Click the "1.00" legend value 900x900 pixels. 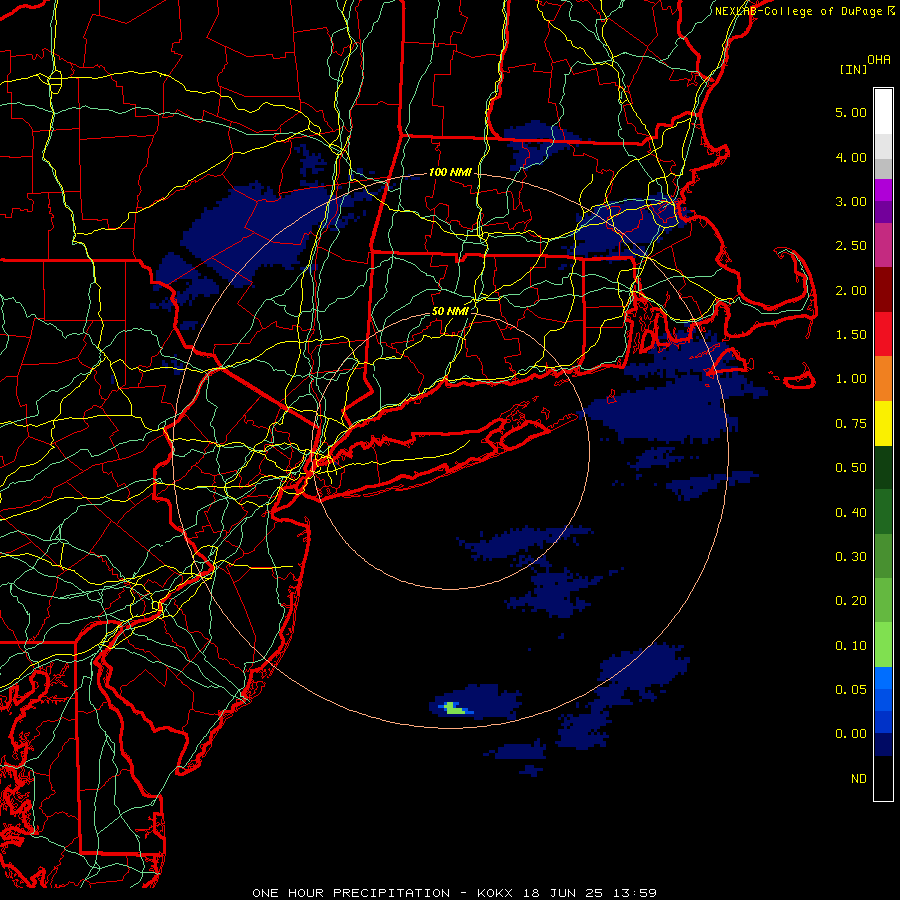(x=851, y=379)
